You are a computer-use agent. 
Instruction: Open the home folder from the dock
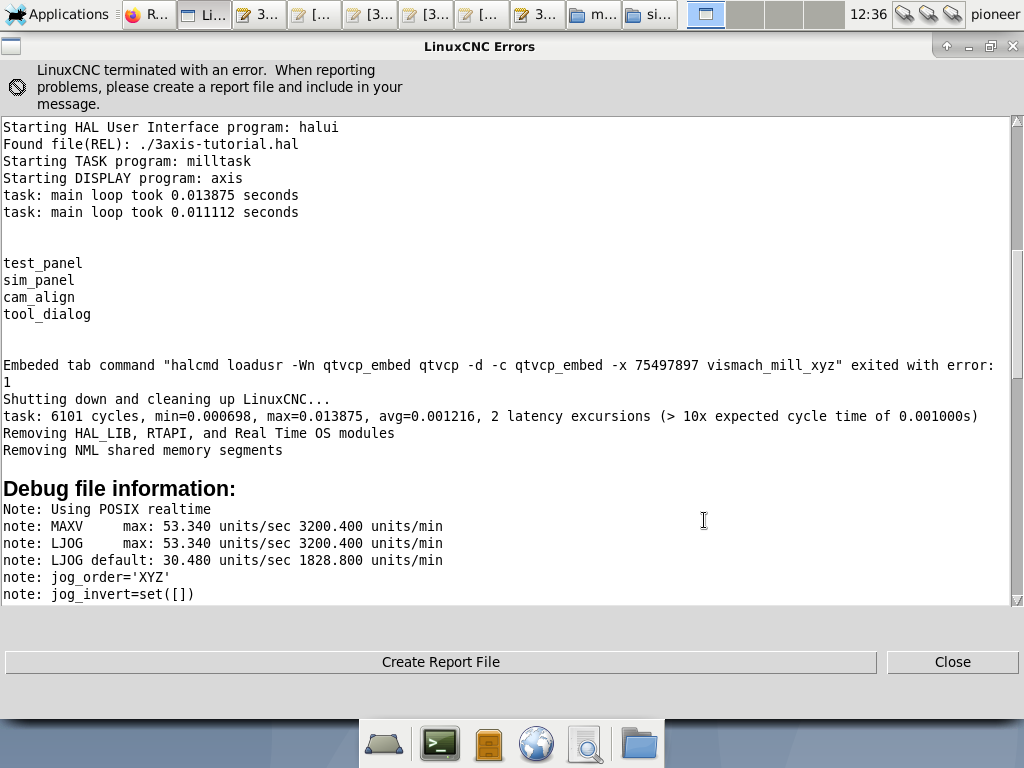pos(639,744)
